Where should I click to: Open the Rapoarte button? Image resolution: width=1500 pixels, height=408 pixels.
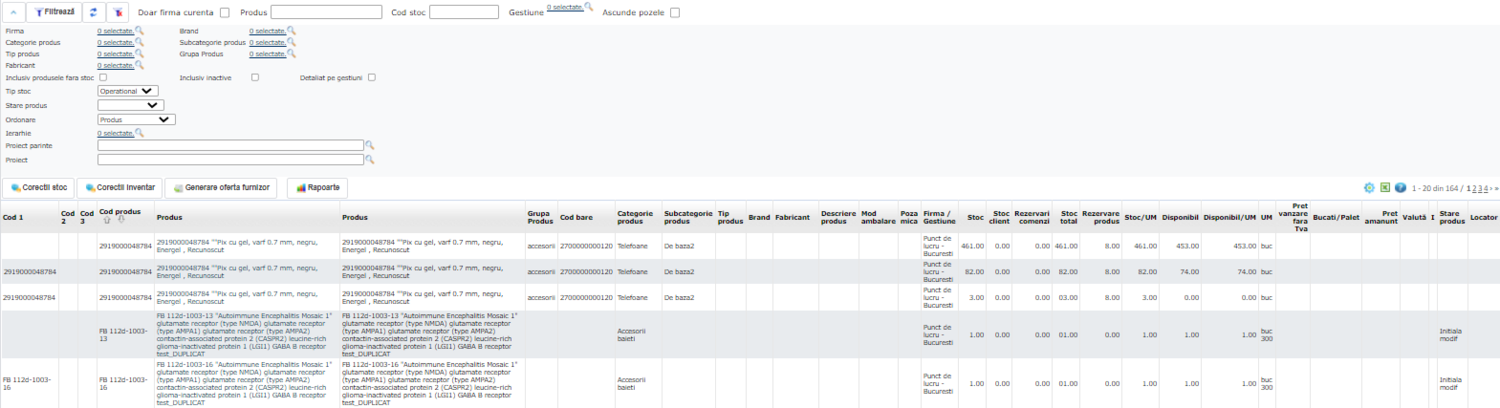click(317, 187)
